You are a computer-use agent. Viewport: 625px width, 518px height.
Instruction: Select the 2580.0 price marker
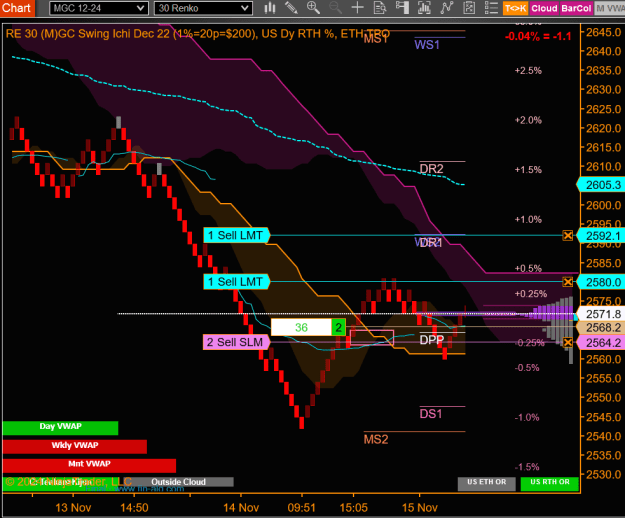point(602,282)
